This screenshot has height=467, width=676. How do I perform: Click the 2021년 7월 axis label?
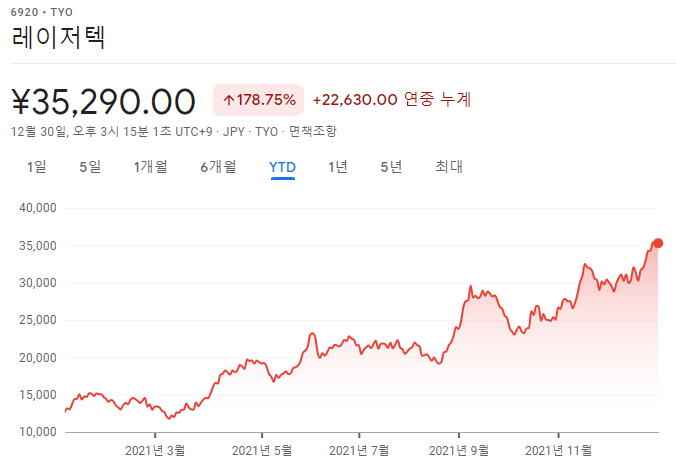359,451
